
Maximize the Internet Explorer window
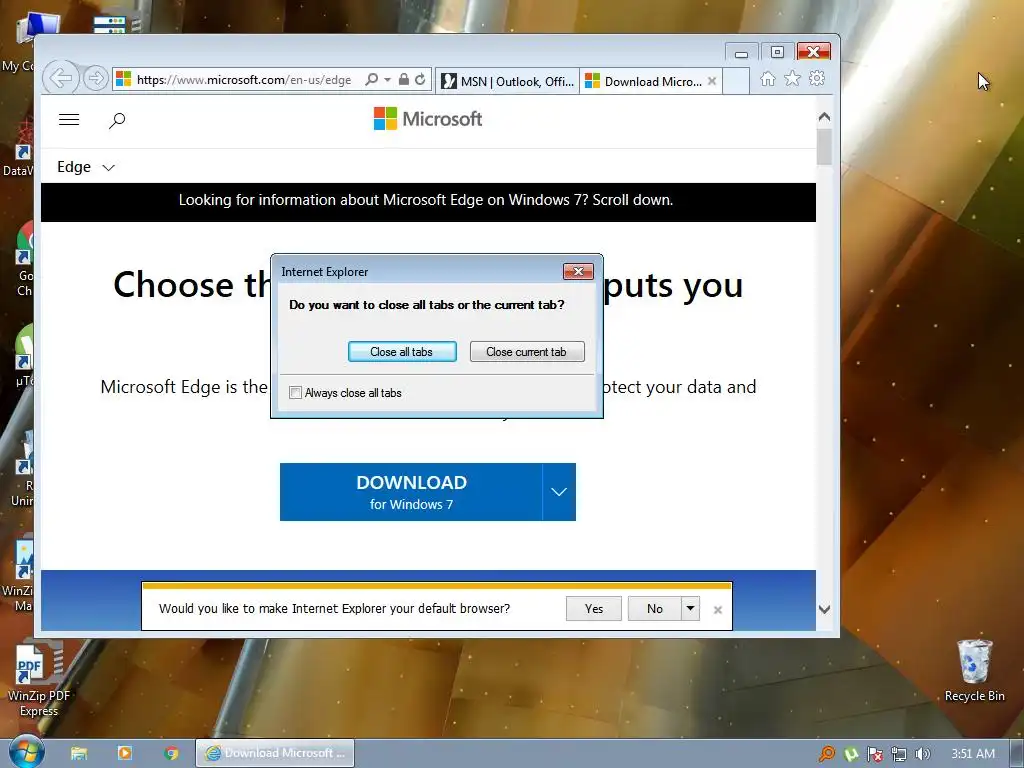pos(777,52)
